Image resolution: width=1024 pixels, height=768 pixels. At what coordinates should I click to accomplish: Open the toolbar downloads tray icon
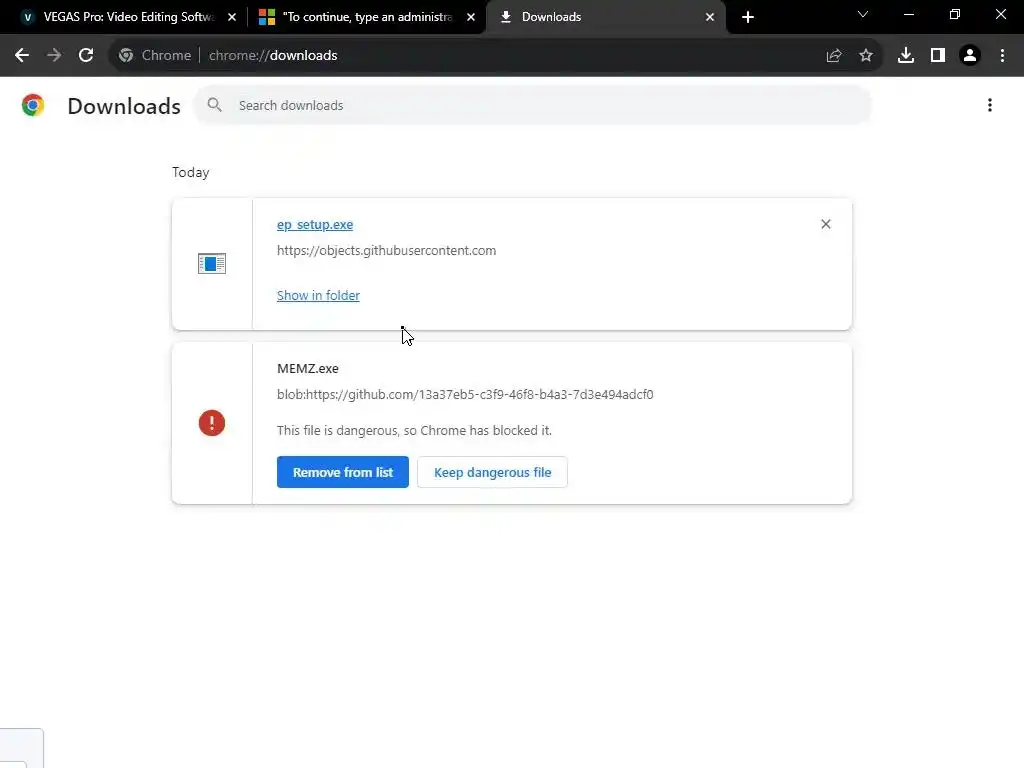[x=906, y=56]
